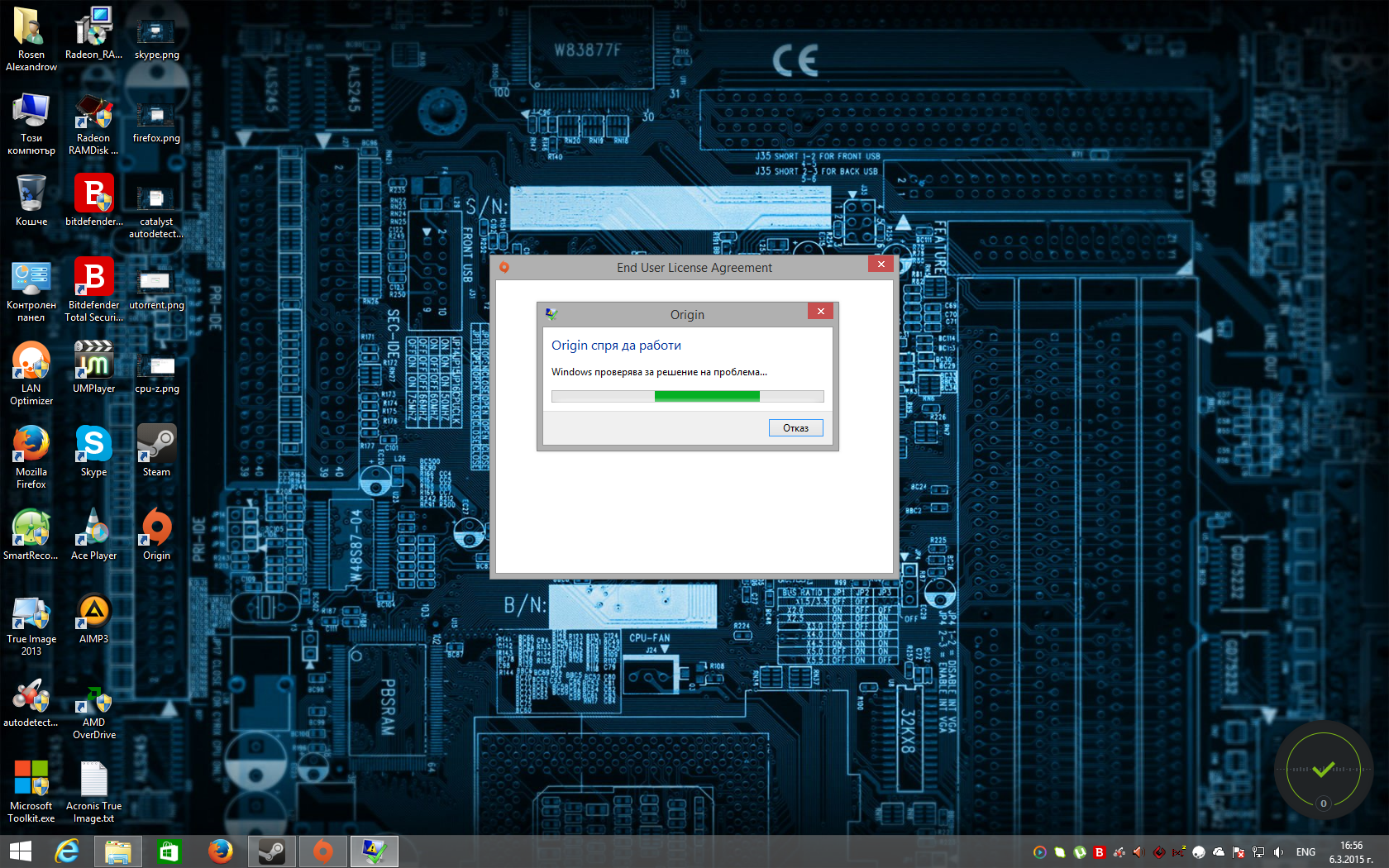Open the network tray icon

point(1258,852)
